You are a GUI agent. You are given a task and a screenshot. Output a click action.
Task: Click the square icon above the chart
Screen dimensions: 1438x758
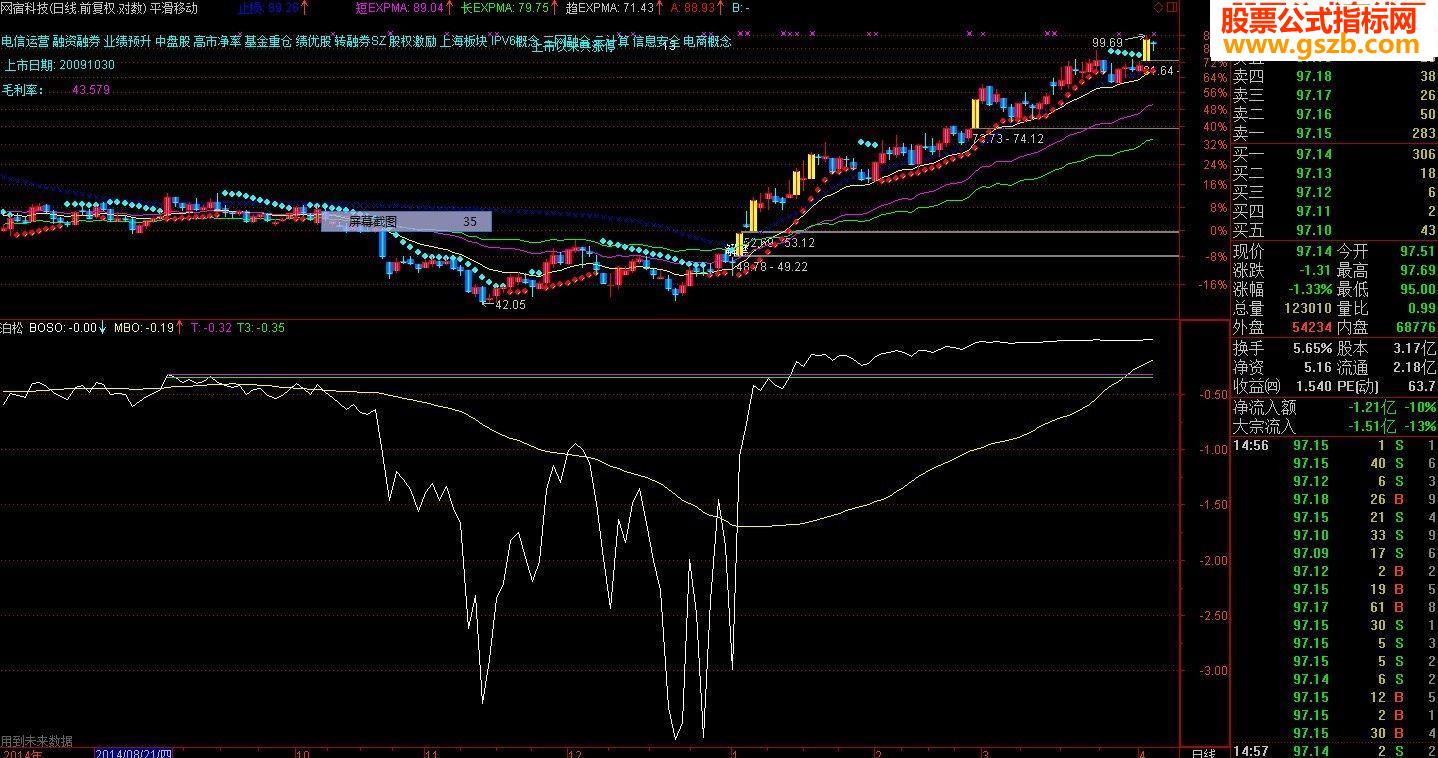click(1172, 7)
